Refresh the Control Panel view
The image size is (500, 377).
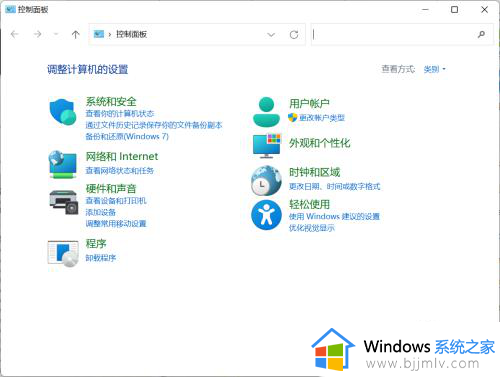294,34
